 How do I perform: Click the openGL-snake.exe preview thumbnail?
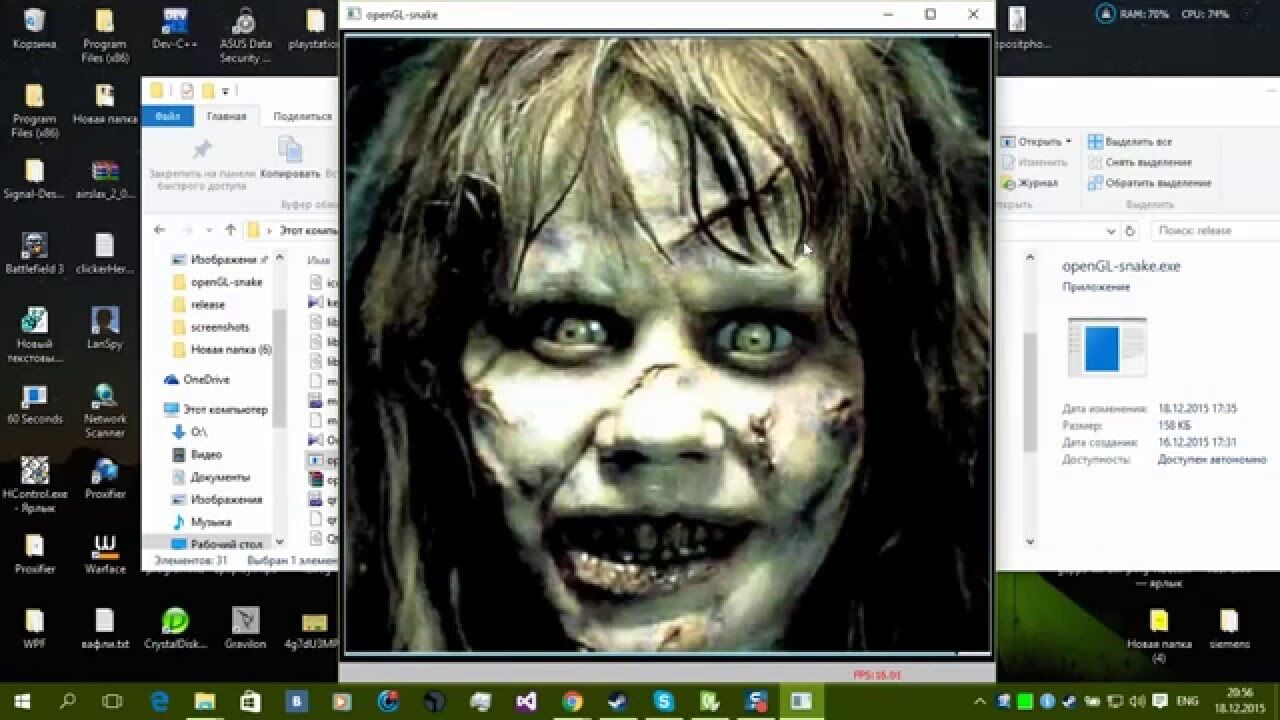pyautogui.click(x=1107, y=347)
